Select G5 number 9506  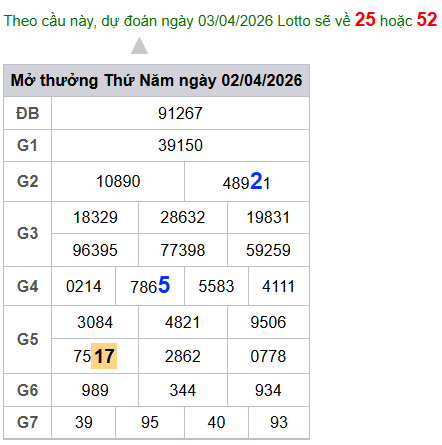pyautogui.click(x=268, y=322)
